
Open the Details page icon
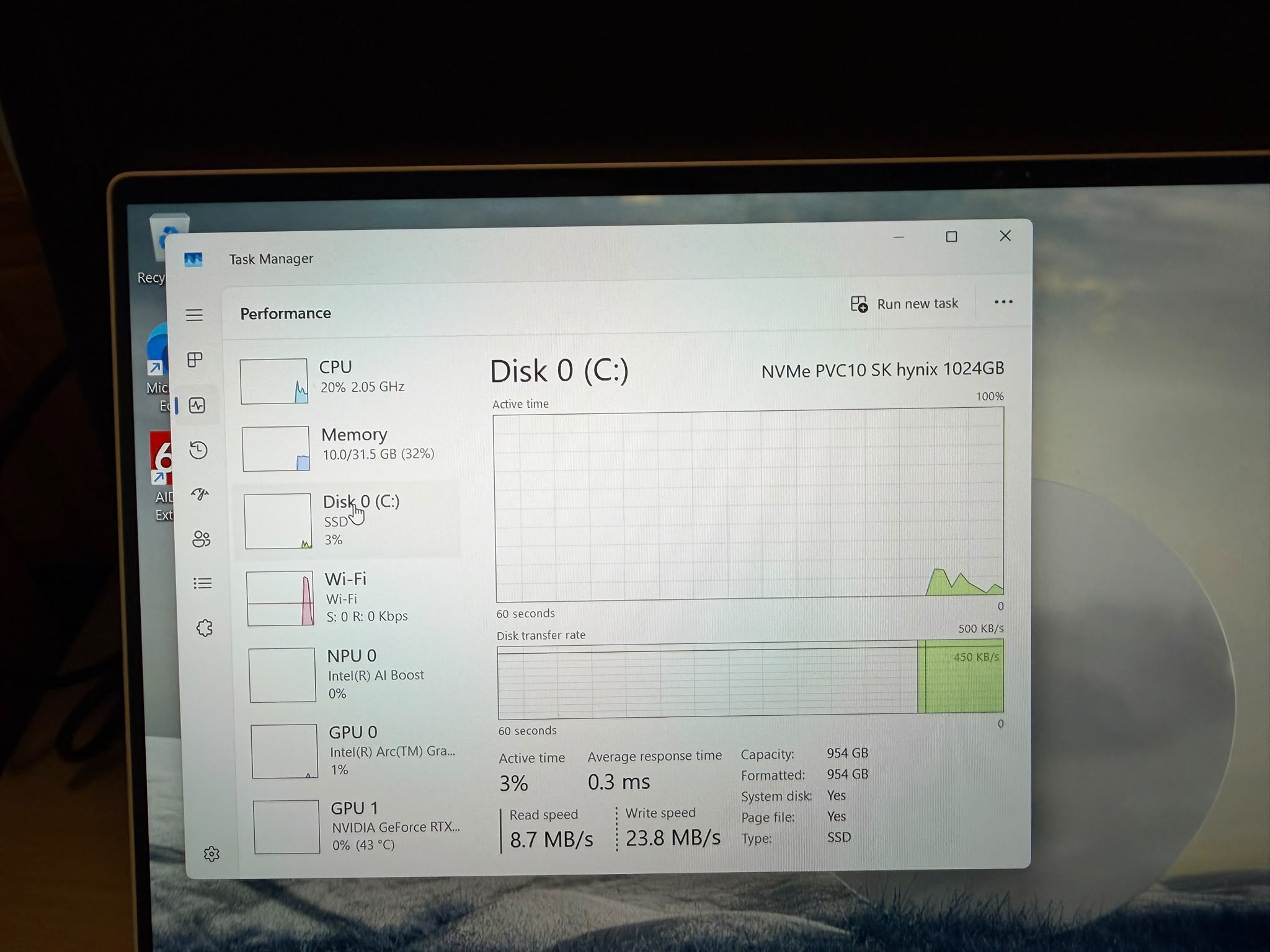click(203, 583)
